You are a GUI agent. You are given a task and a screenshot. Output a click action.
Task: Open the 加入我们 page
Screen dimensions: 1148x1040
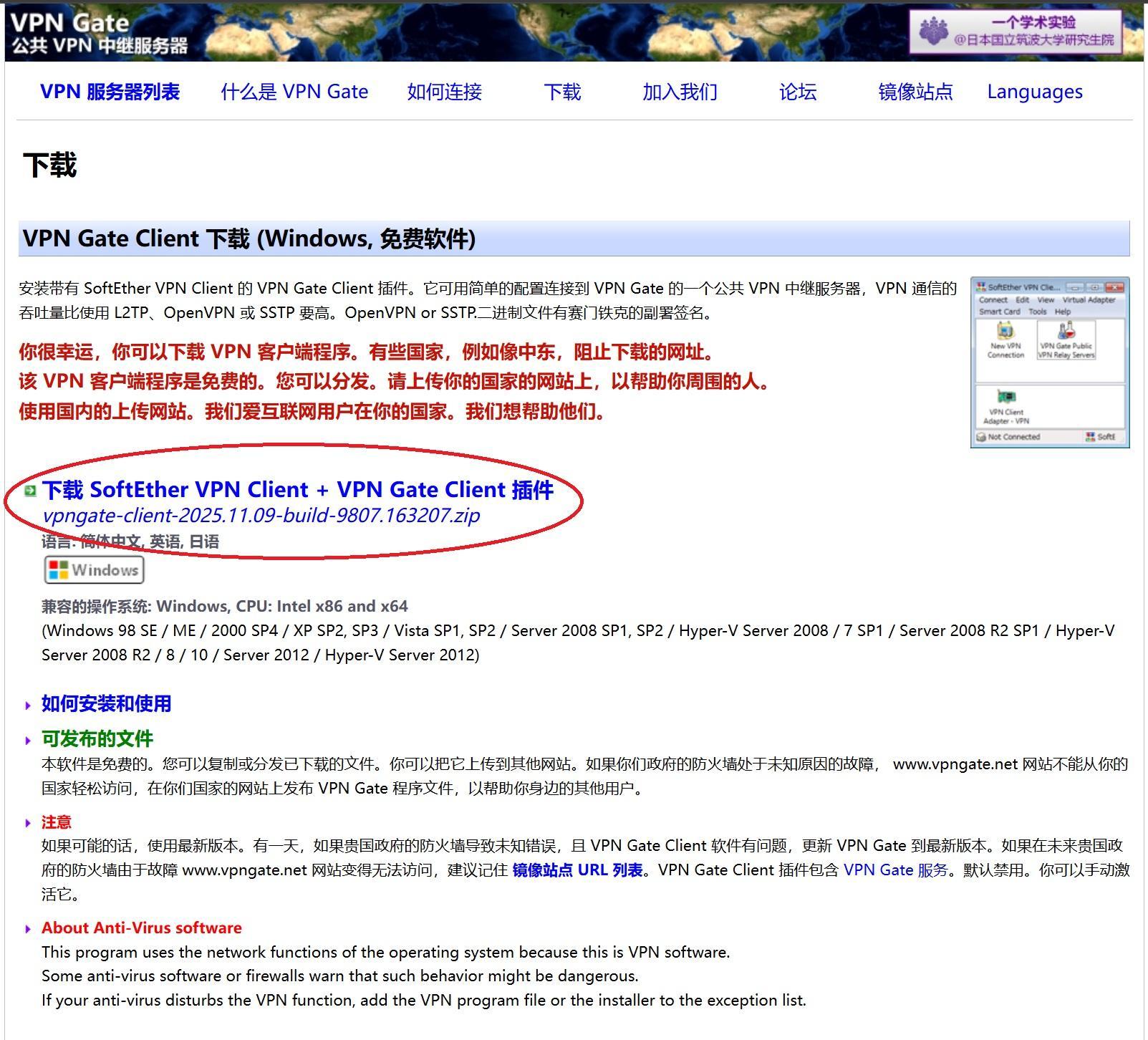click(680, 92)
